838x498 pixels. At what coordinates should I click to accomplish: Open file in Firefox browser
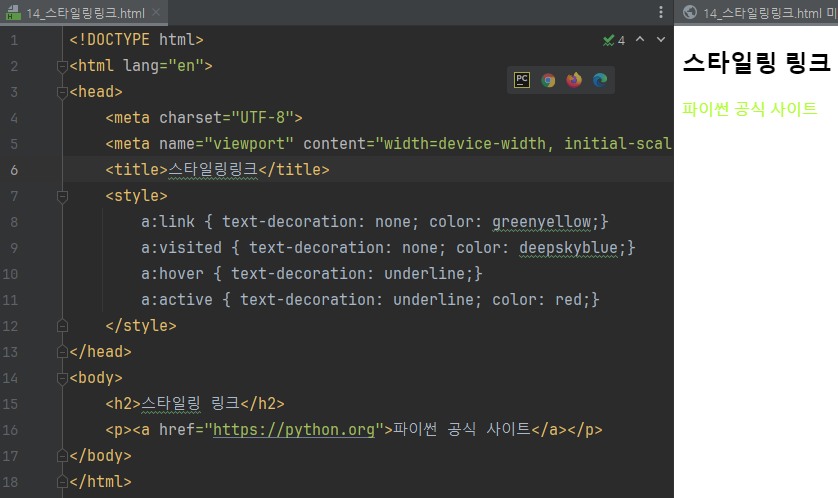[574, 80]
